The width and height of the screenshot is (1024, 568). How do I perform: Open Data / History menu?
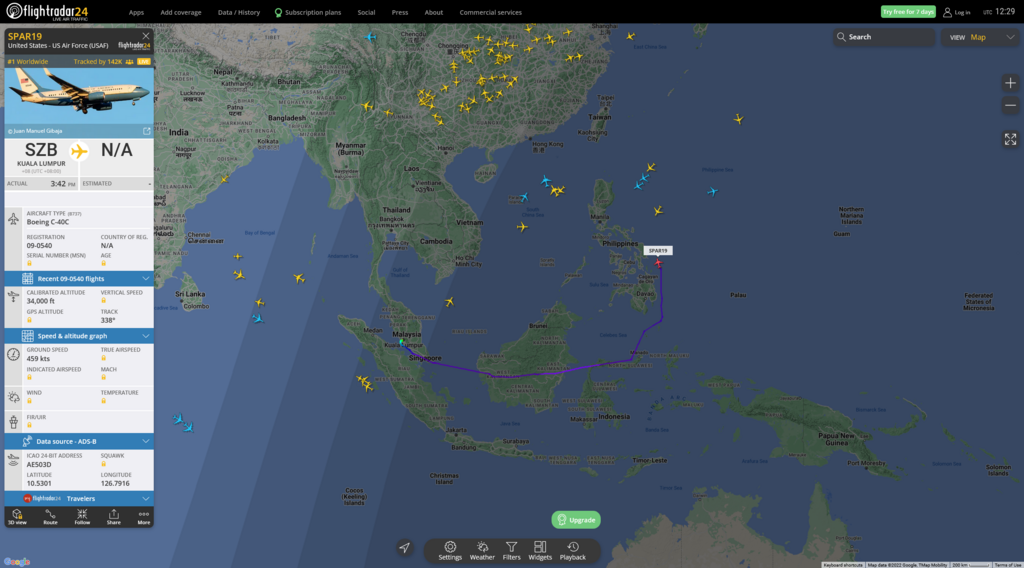tap(238, 12)
